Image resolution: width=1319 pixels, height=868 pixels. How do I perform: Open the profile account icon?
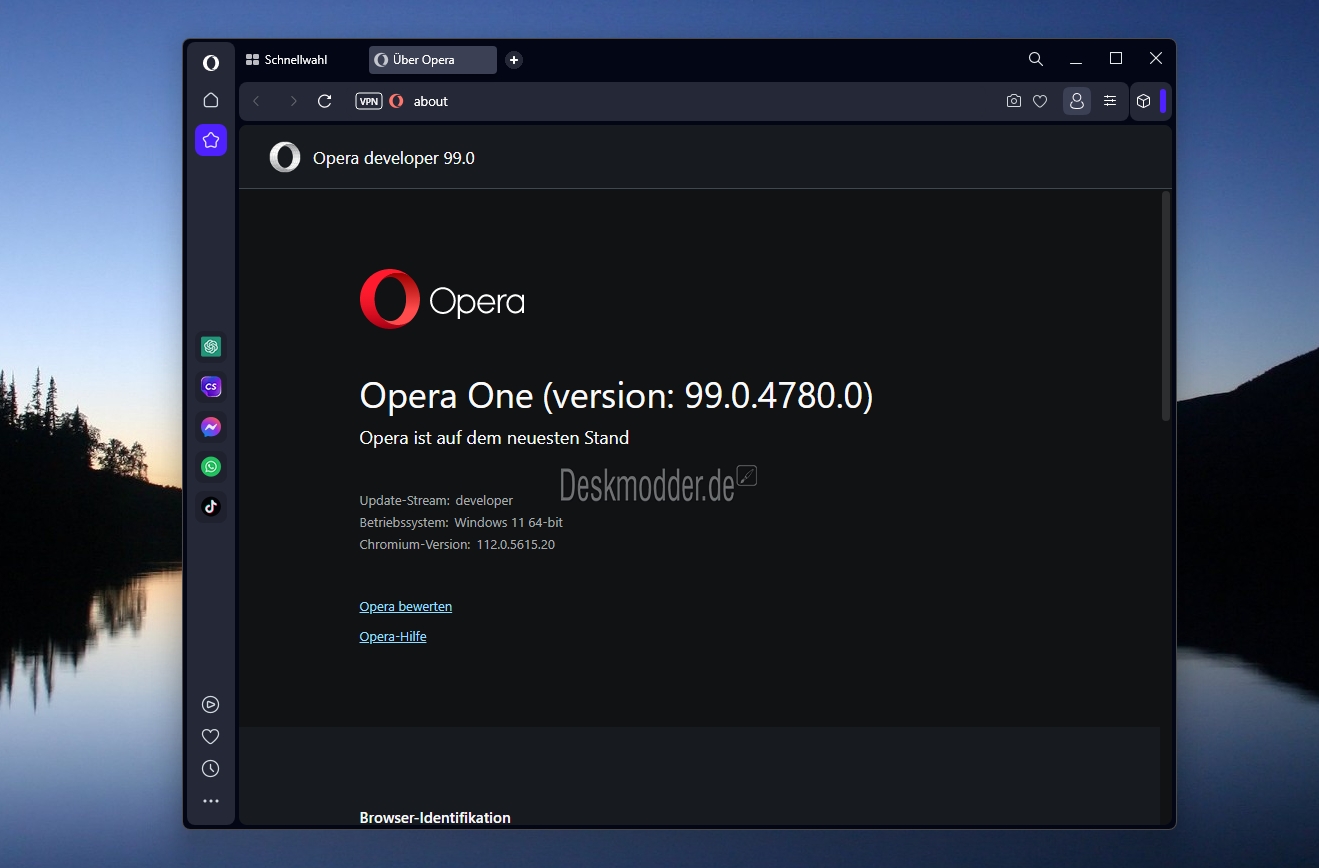pos(1077,101)
